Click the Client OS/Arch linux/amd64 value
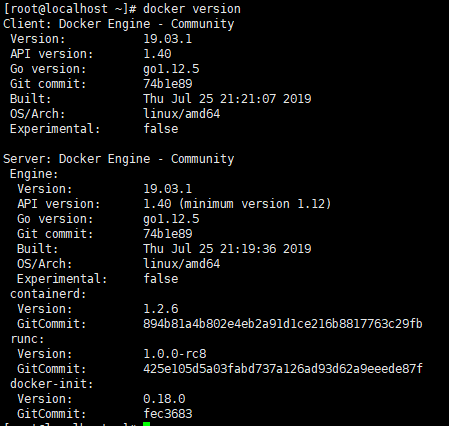Image resolution: width=449 pixels, height=426 pixels. coord(182,114)
